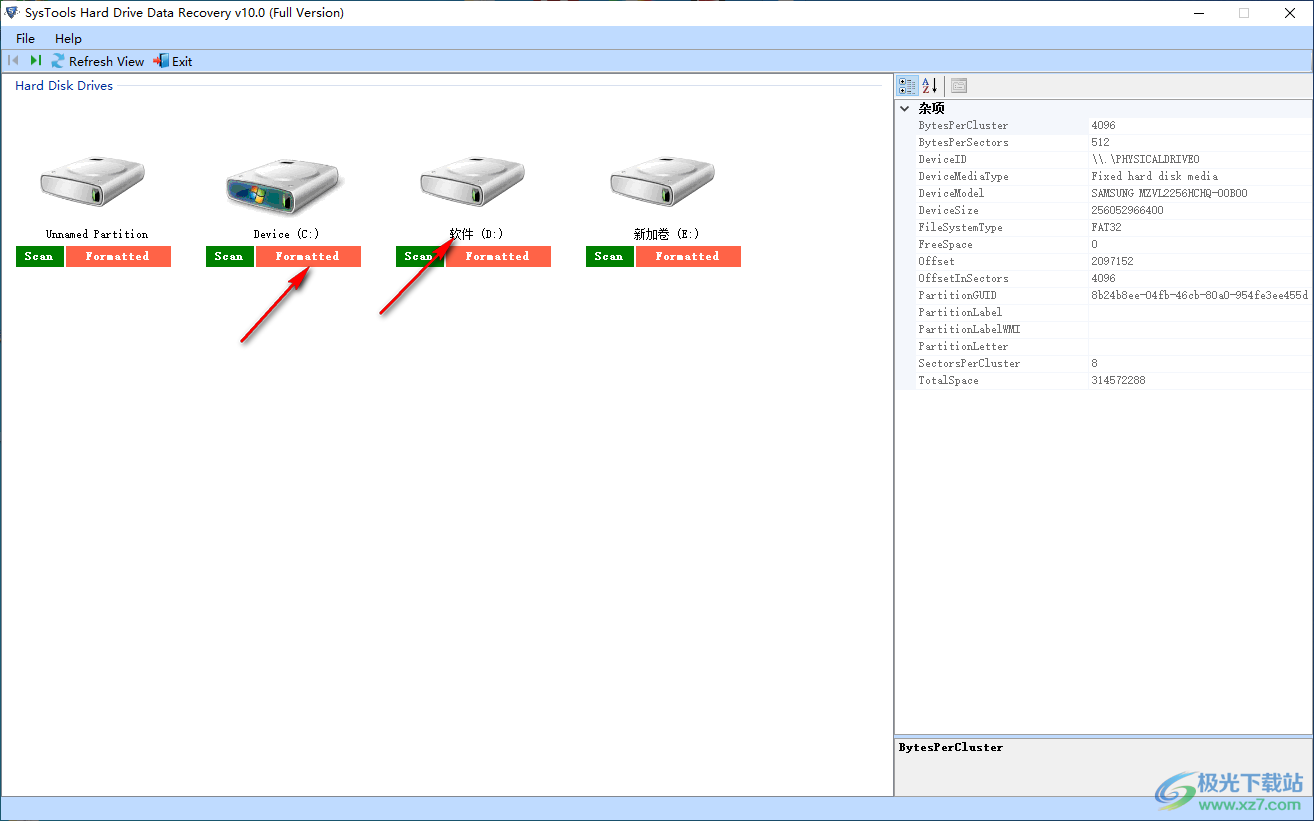Image resolution: width=1314 pixels, height=821 pixels.
Task: Open the Help menu
Action: [69, 39]
